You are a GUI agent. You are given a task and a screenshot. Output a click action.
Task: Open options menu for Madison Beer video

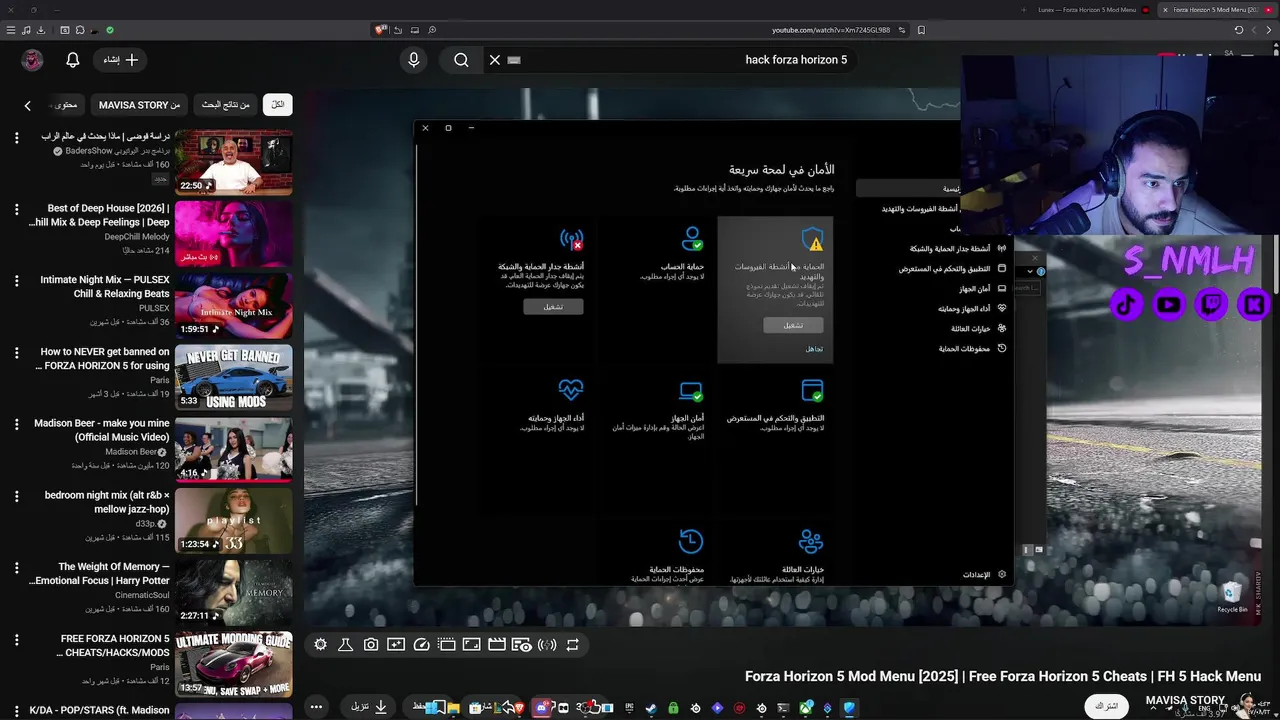(16, 425)
